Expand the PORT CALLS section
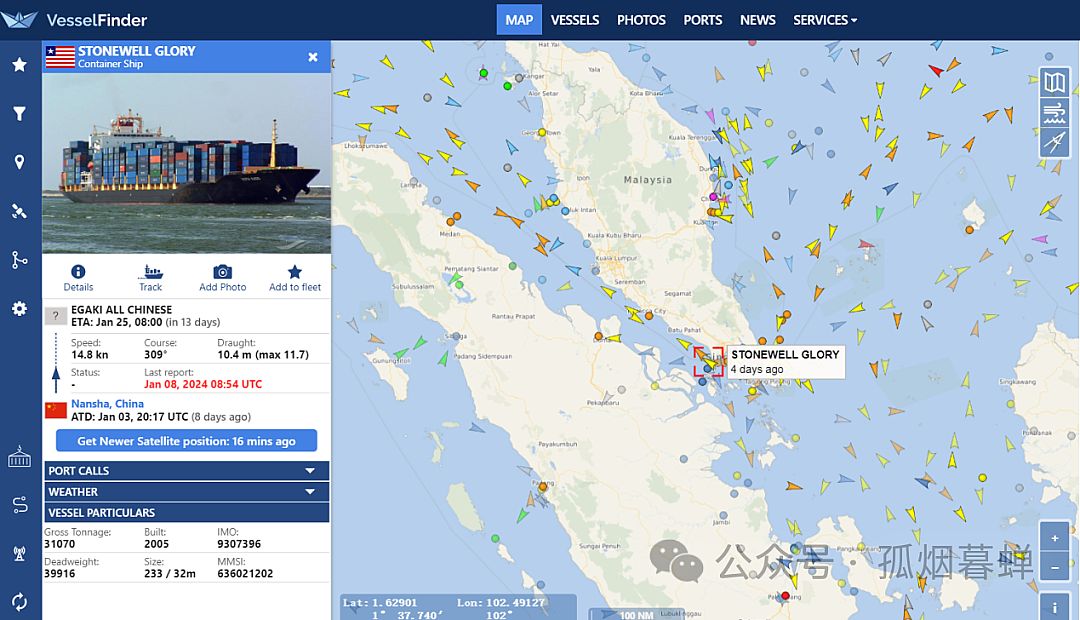 [x=186, y=471]
